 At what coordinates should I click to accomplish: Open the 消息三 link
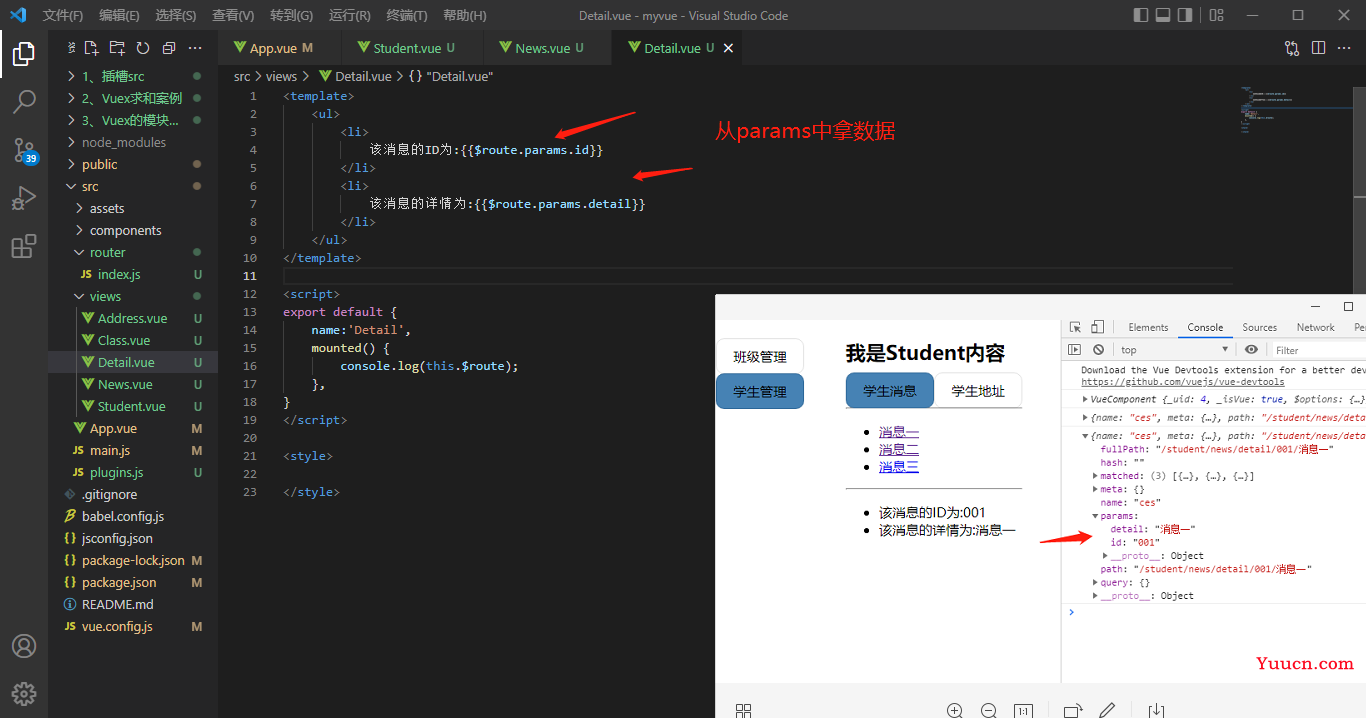[899, 466]
